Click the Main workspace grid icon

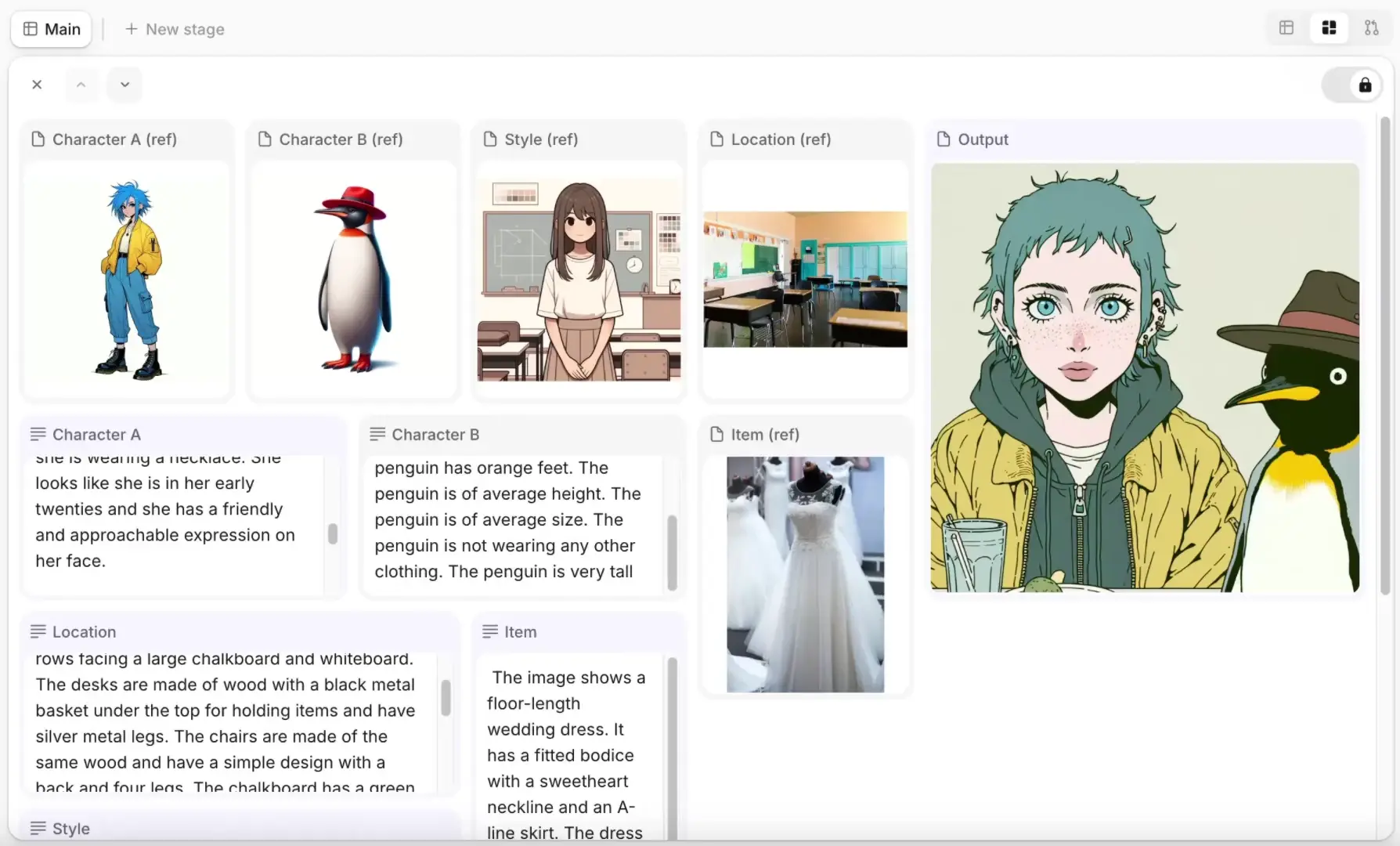[x=31, y=28]
